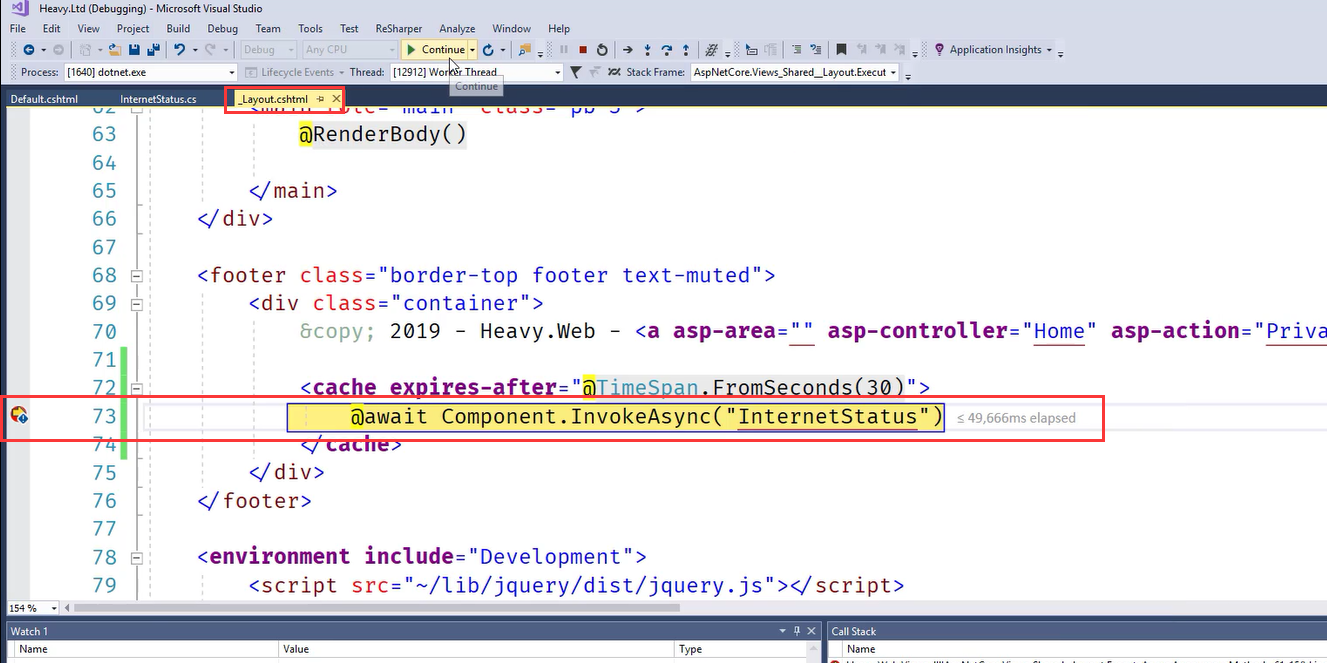Click the circular Restart icon after Stop
1327x663 pixels.
pyautogui.click(x=602, y=50)
